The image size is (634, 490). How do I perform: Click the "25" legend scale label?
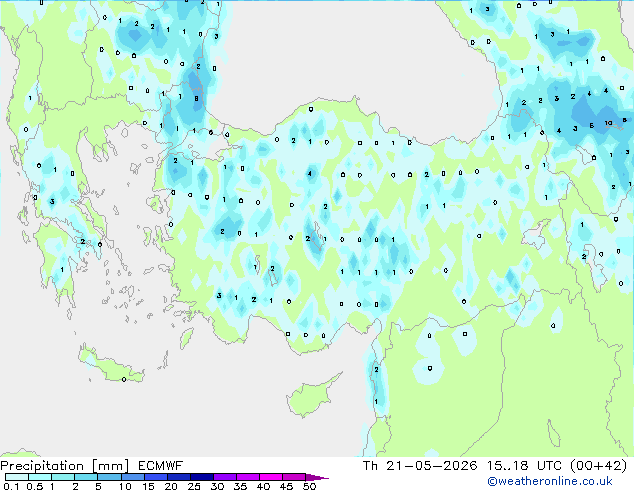[x=194, y=486]
